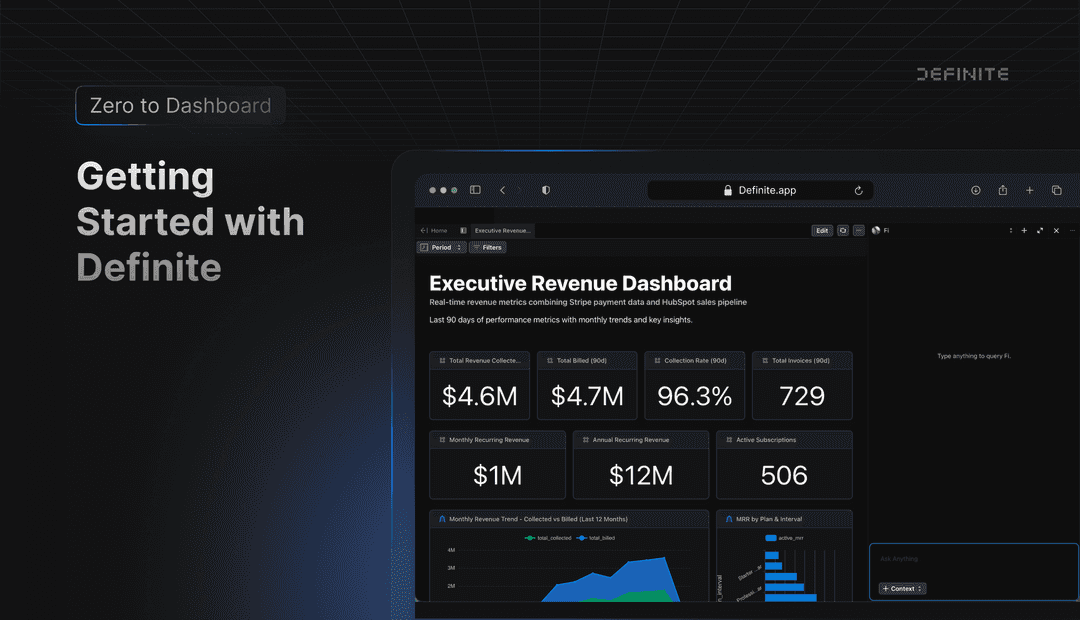This screenshot has height=620, width=1080.
Task: Open the Context selector chevron in Fi panel
Action: (919, 588)
